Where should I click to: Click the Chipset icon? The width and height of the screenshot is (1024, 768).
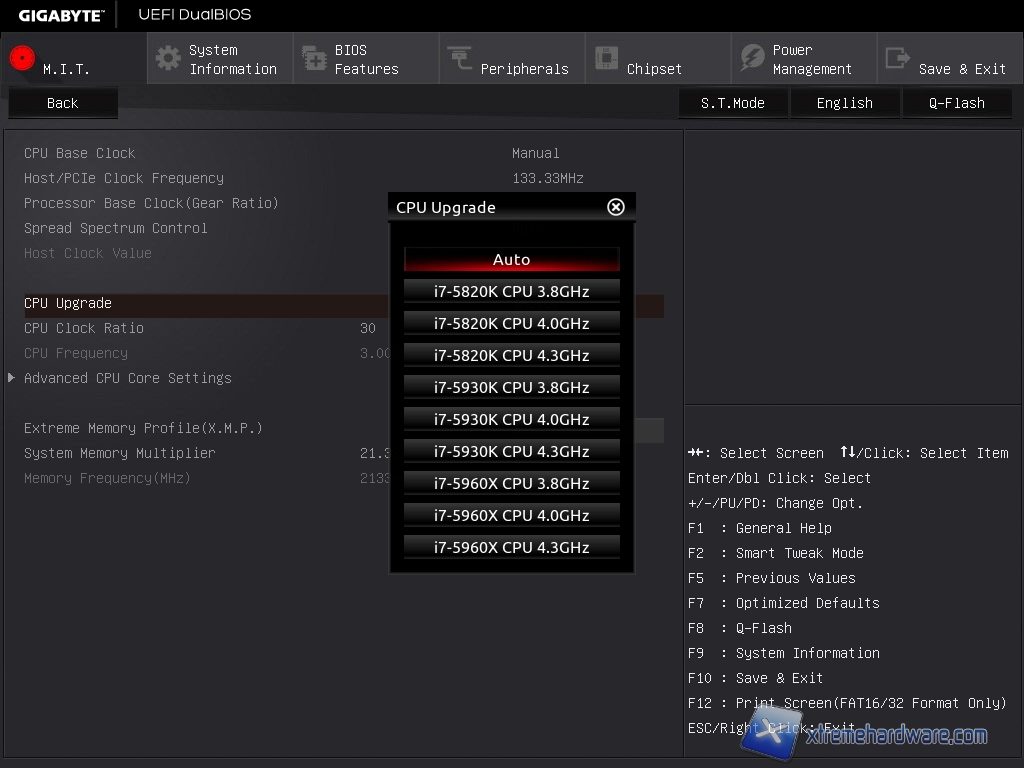pyautogui.click(x=606, y=58)
